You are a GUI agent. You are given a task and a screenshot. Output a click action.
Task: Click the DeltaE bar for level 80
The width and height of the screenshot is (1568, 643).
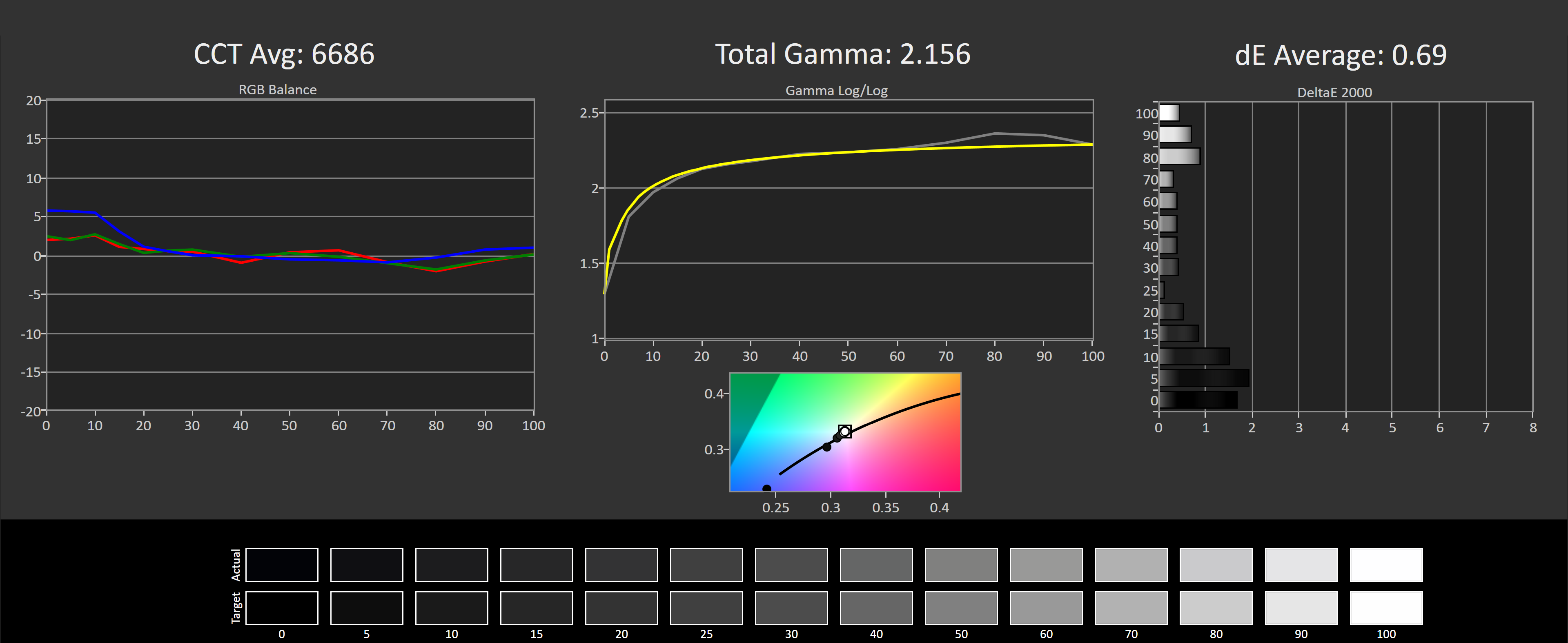[1179, 157]
